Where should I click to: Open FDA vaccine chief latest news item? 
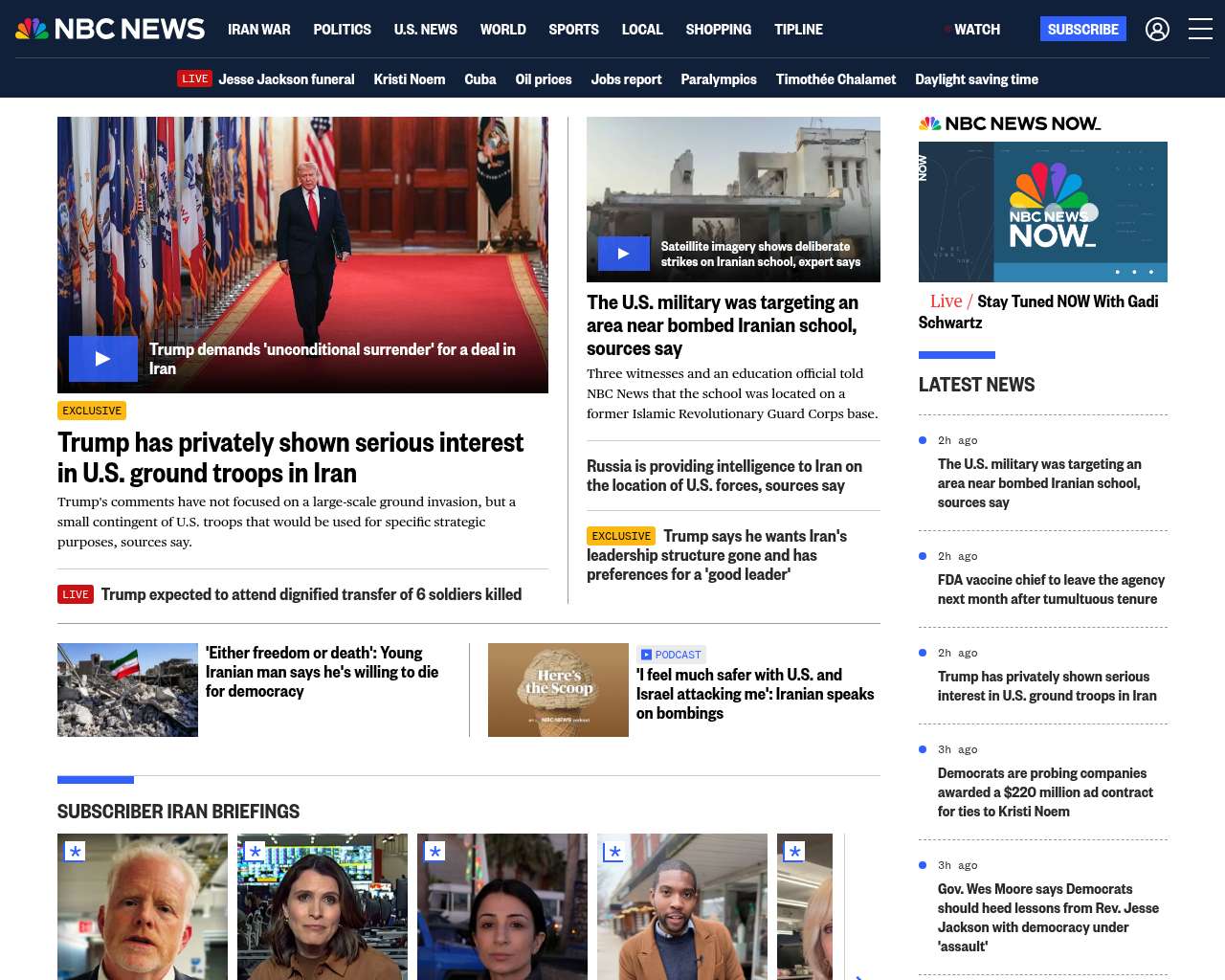[x=1050, y=590]
